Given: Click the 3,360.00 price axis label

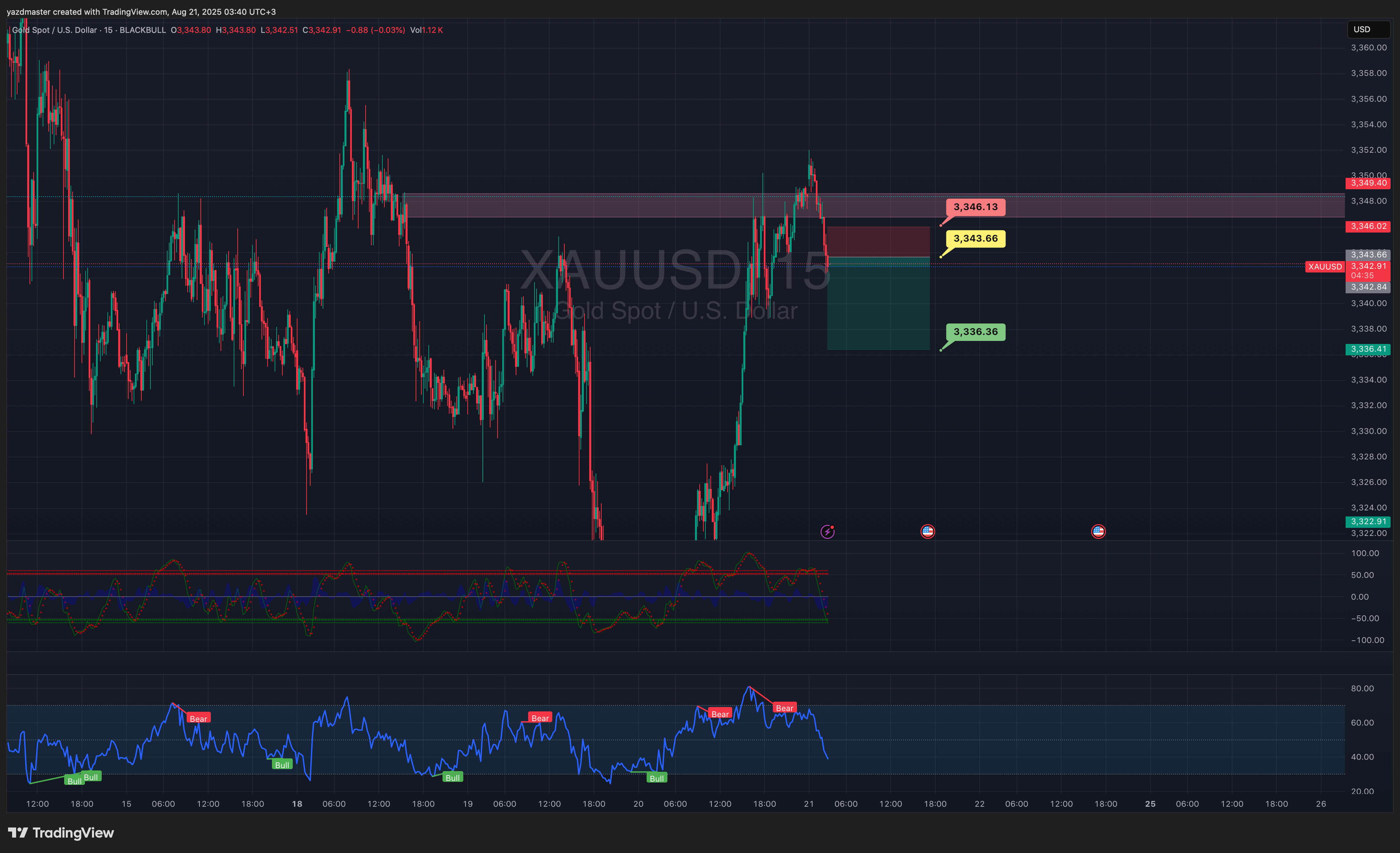Looking at the screenshot, I should 1368,48.
